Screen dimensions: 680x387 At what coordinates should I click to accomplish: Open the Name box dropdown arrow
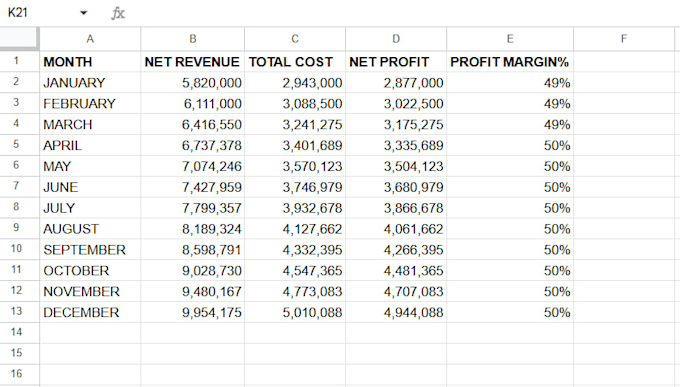[84, 13]
